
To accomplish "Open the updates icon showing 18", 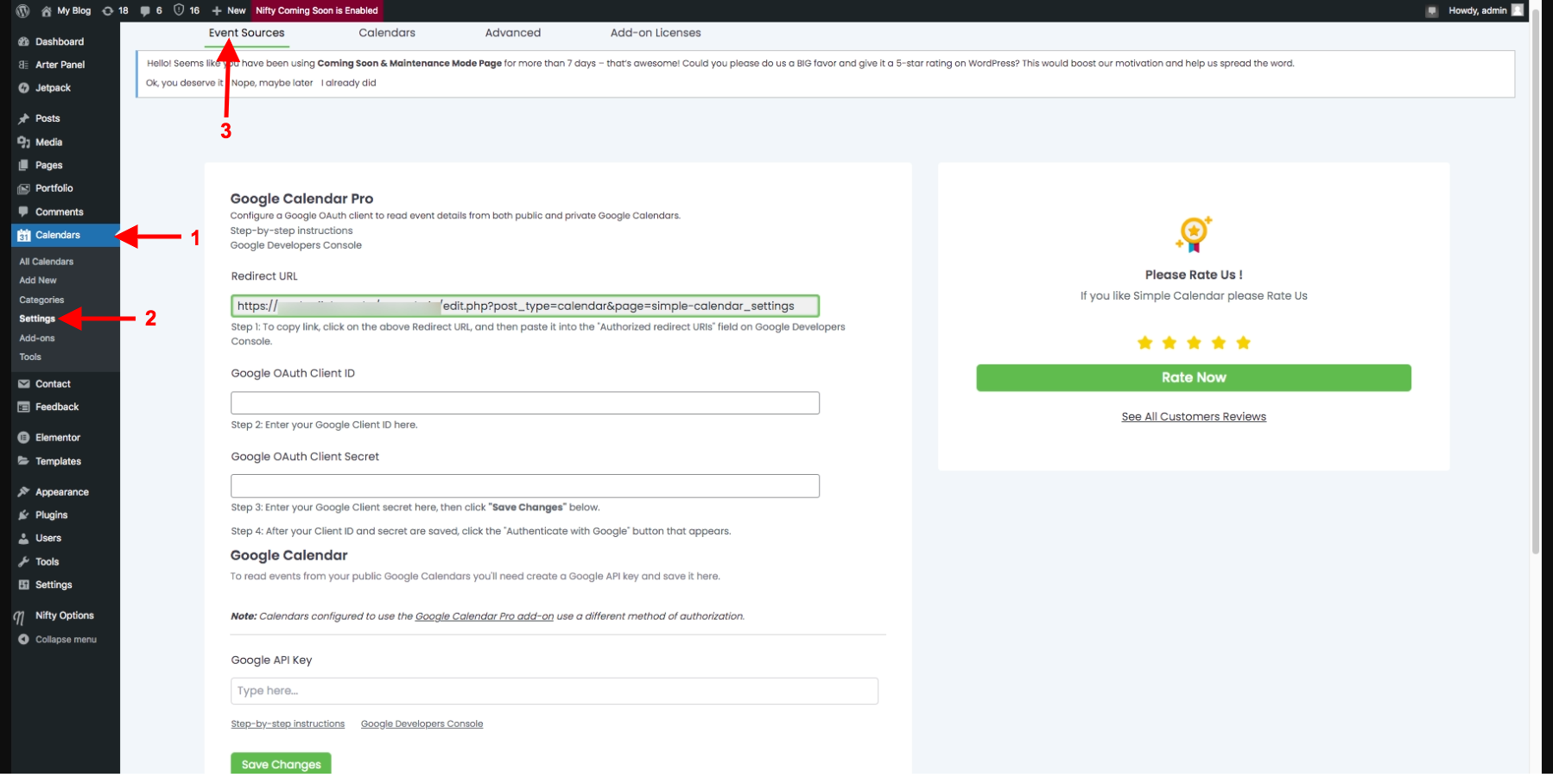I will click(108, 10).
